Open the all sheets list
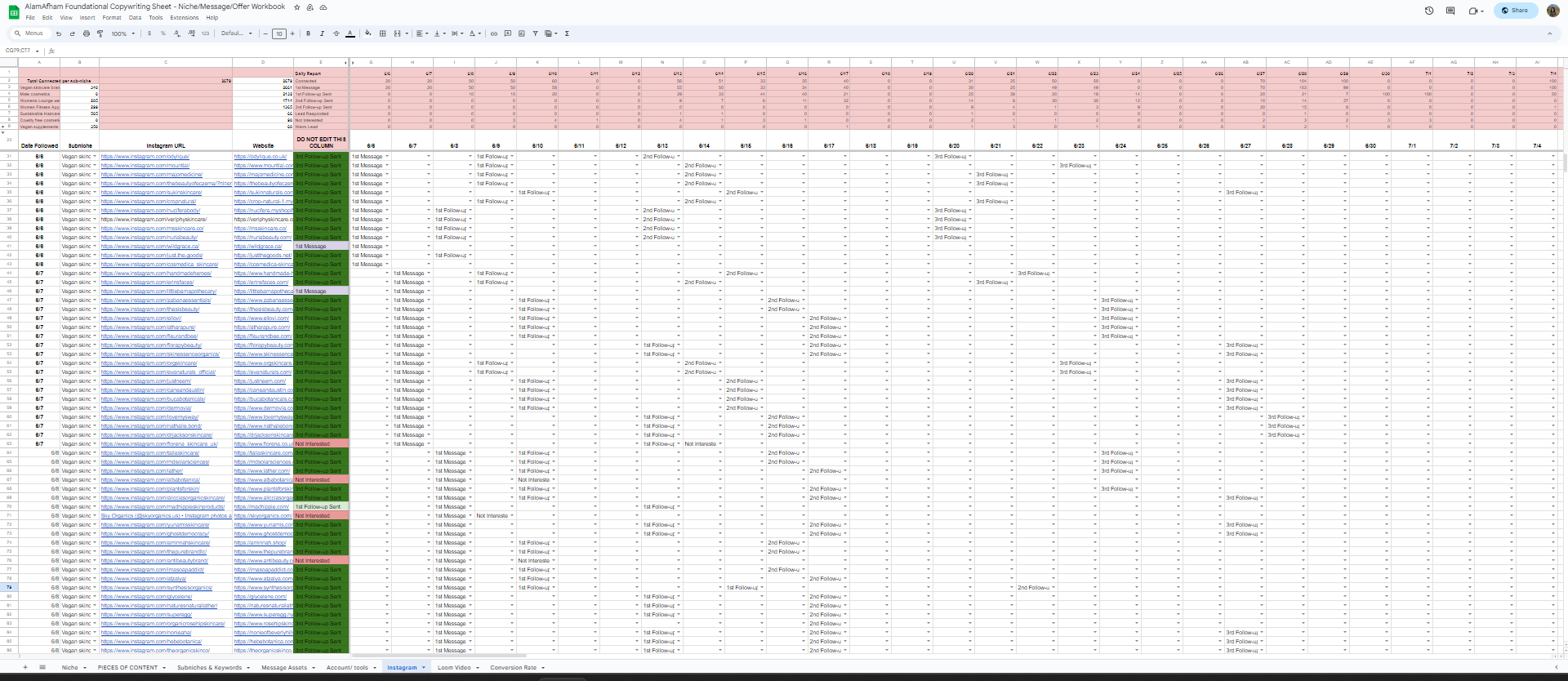 point(42,667)
